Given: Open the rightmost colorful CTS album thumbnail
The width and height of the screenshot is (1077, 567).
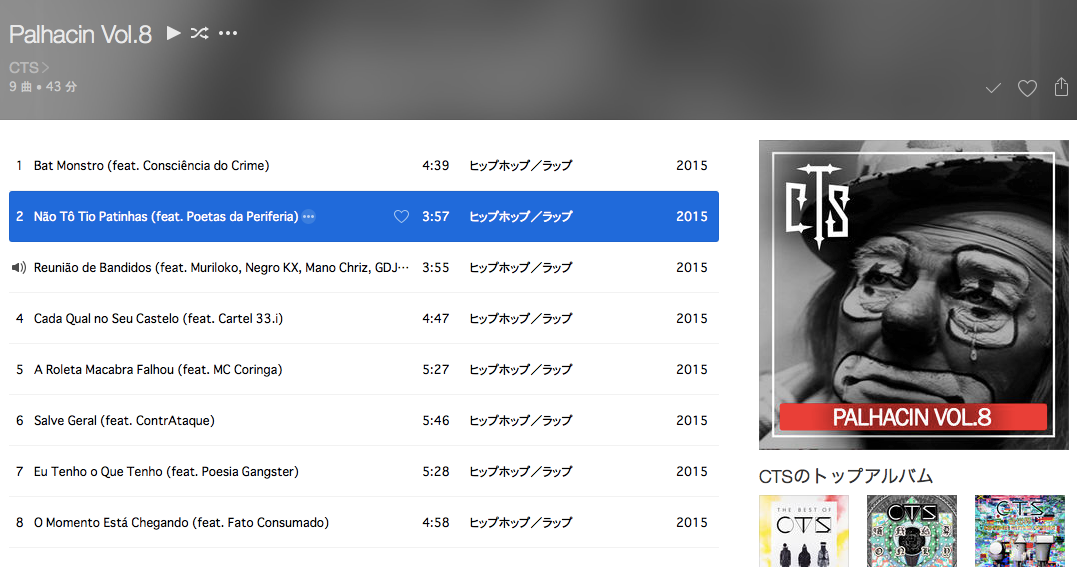Looking at the screenshot, I should pyautogui.click(x=1020, y=531).
